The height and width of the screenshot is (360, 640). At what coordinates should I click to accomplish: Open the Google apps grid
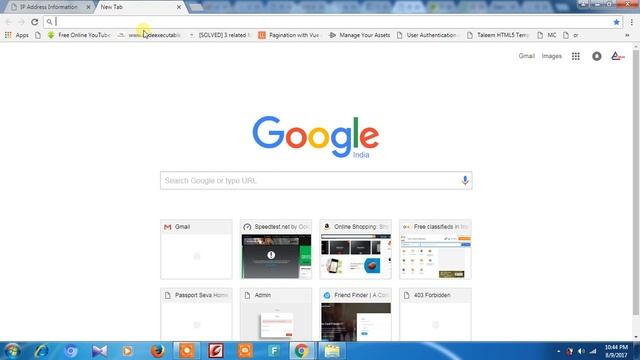pyautogui.click(x=576, y=56)
